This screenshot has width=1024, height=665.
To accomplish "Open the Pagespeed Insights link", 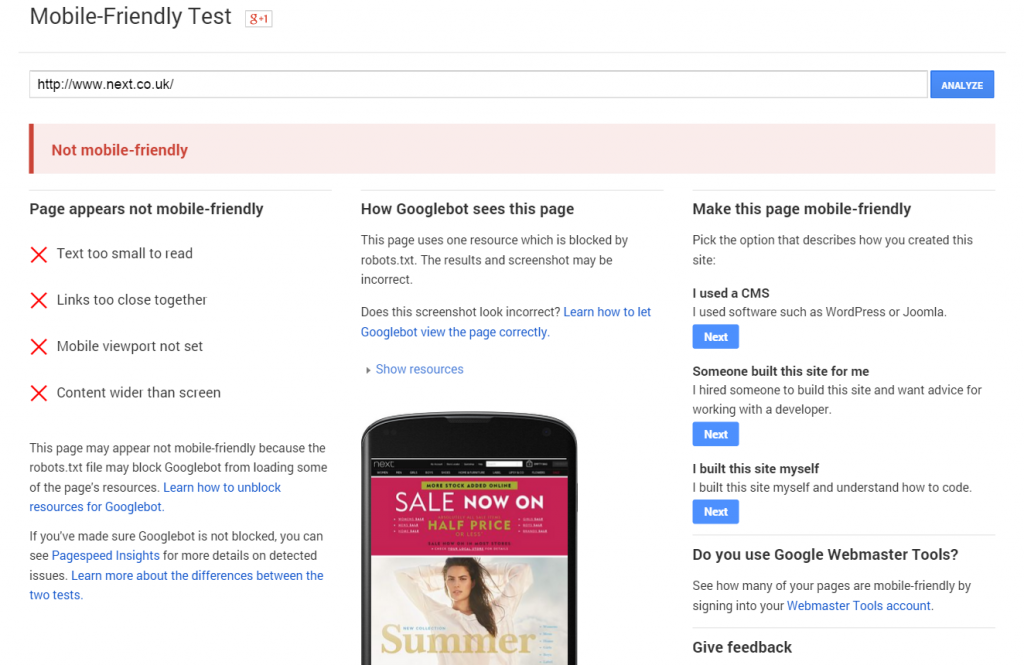I will click(x=105, y=555).
